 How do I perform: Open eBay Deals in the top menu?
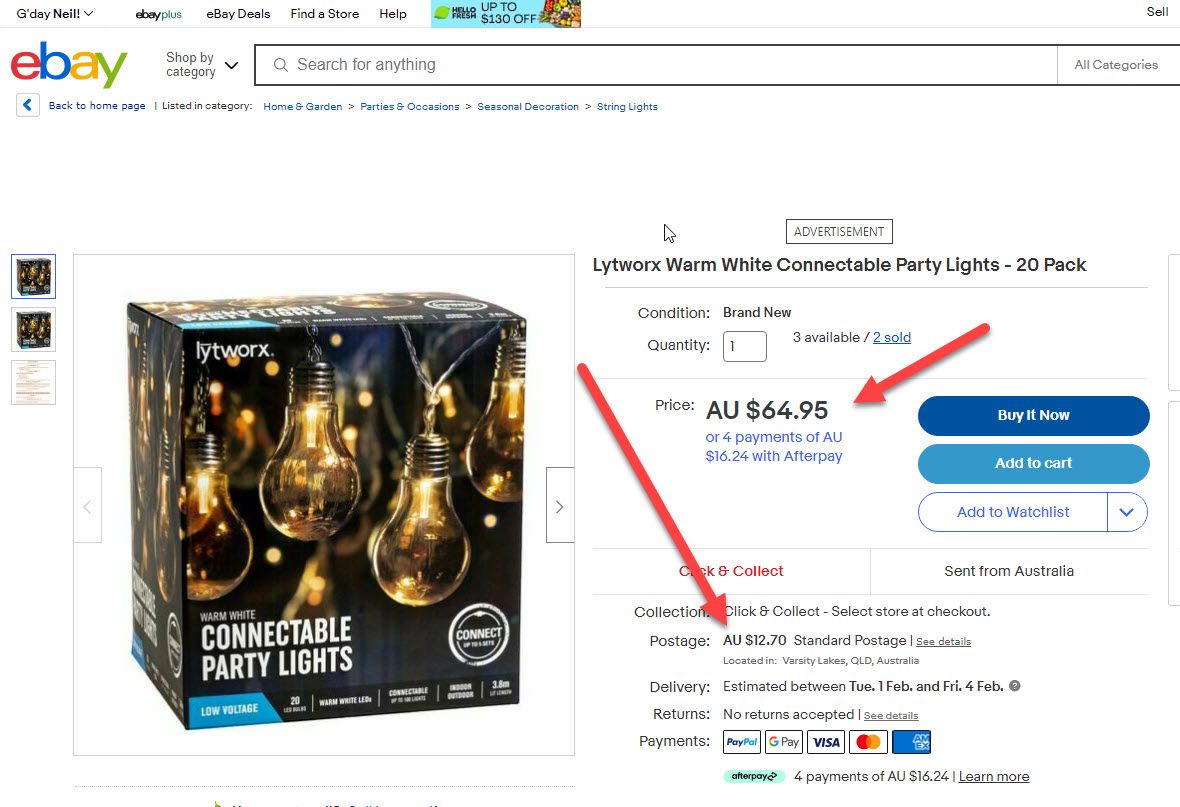(x=238, y=14)
